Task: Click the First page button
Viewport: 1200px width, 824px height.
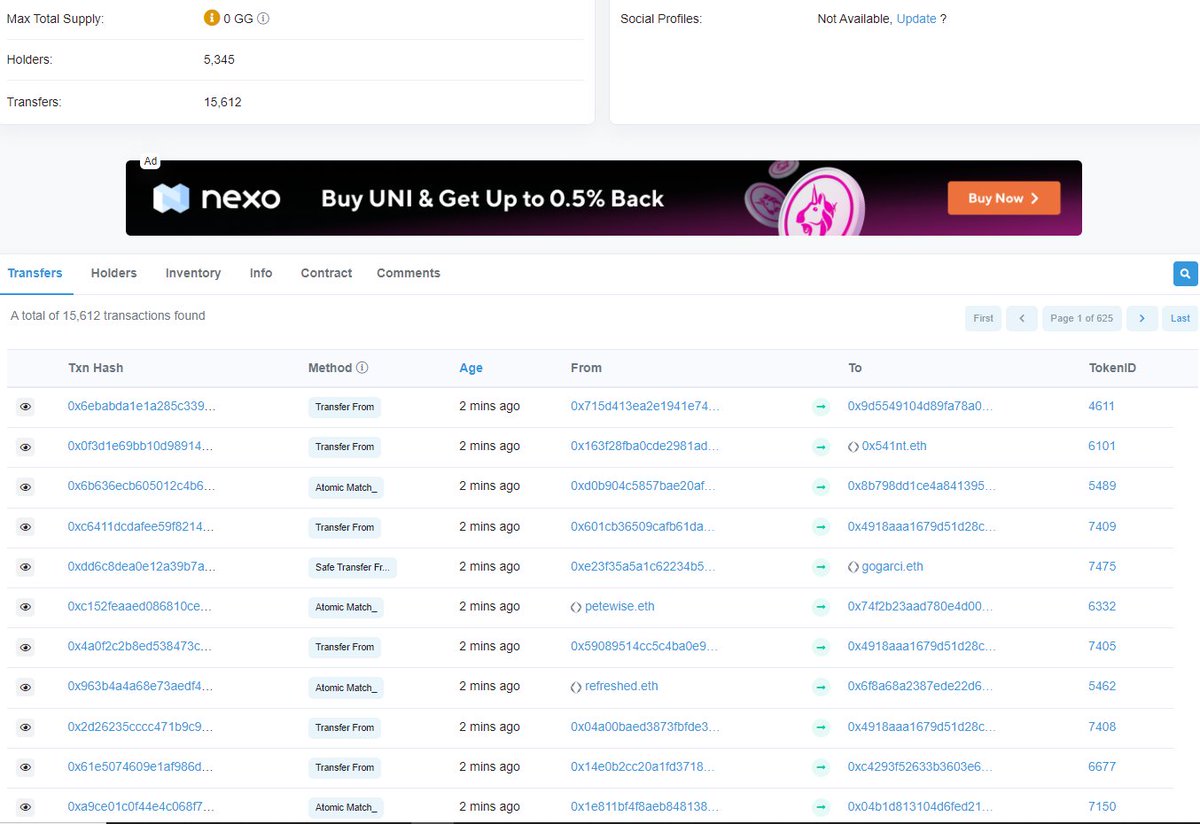Action: (984, 318)
